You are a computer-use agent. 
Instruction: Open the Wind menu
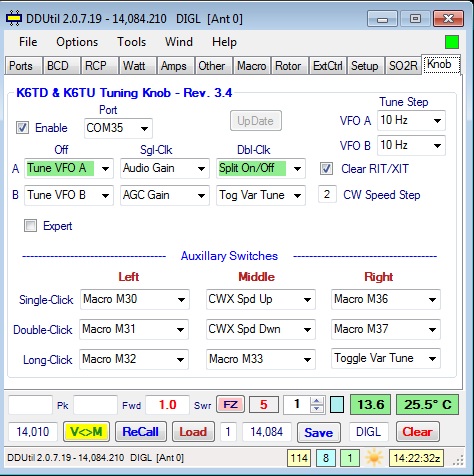click(x=179, y=42)
